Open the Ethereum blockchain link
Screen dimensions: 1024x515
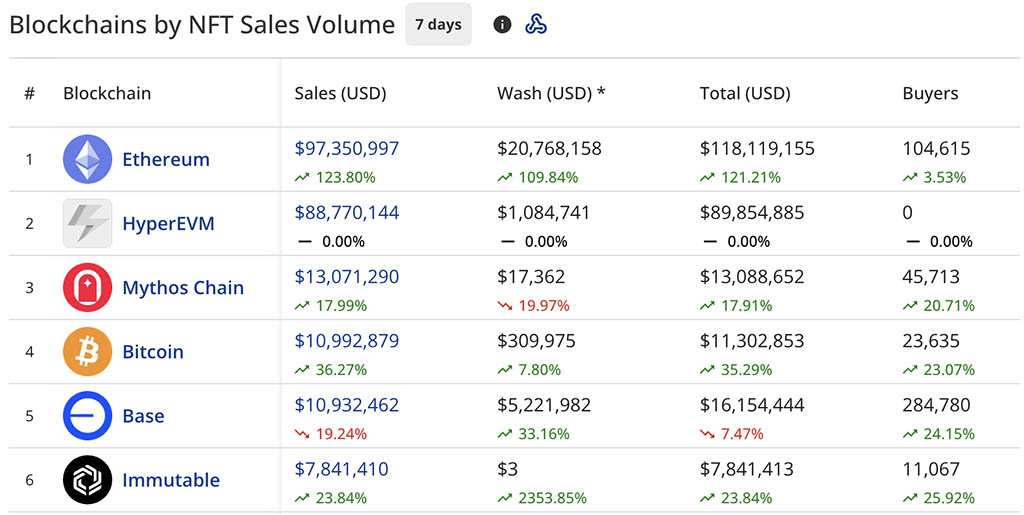tap(166, 159)
